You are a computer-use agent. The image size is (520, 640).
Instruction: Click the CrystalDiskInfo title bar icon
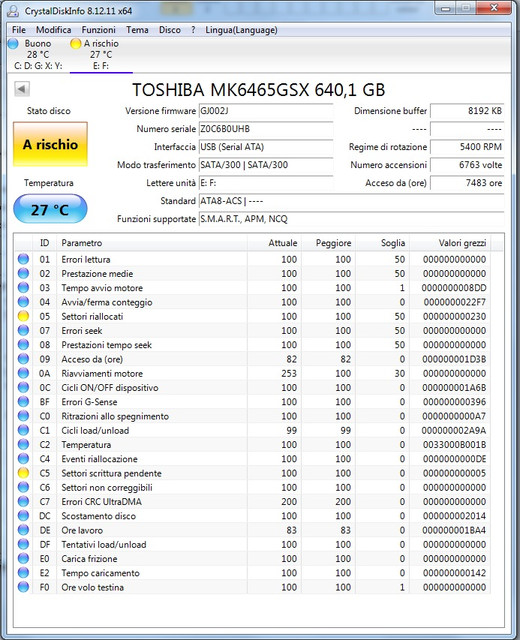(13, 11)
